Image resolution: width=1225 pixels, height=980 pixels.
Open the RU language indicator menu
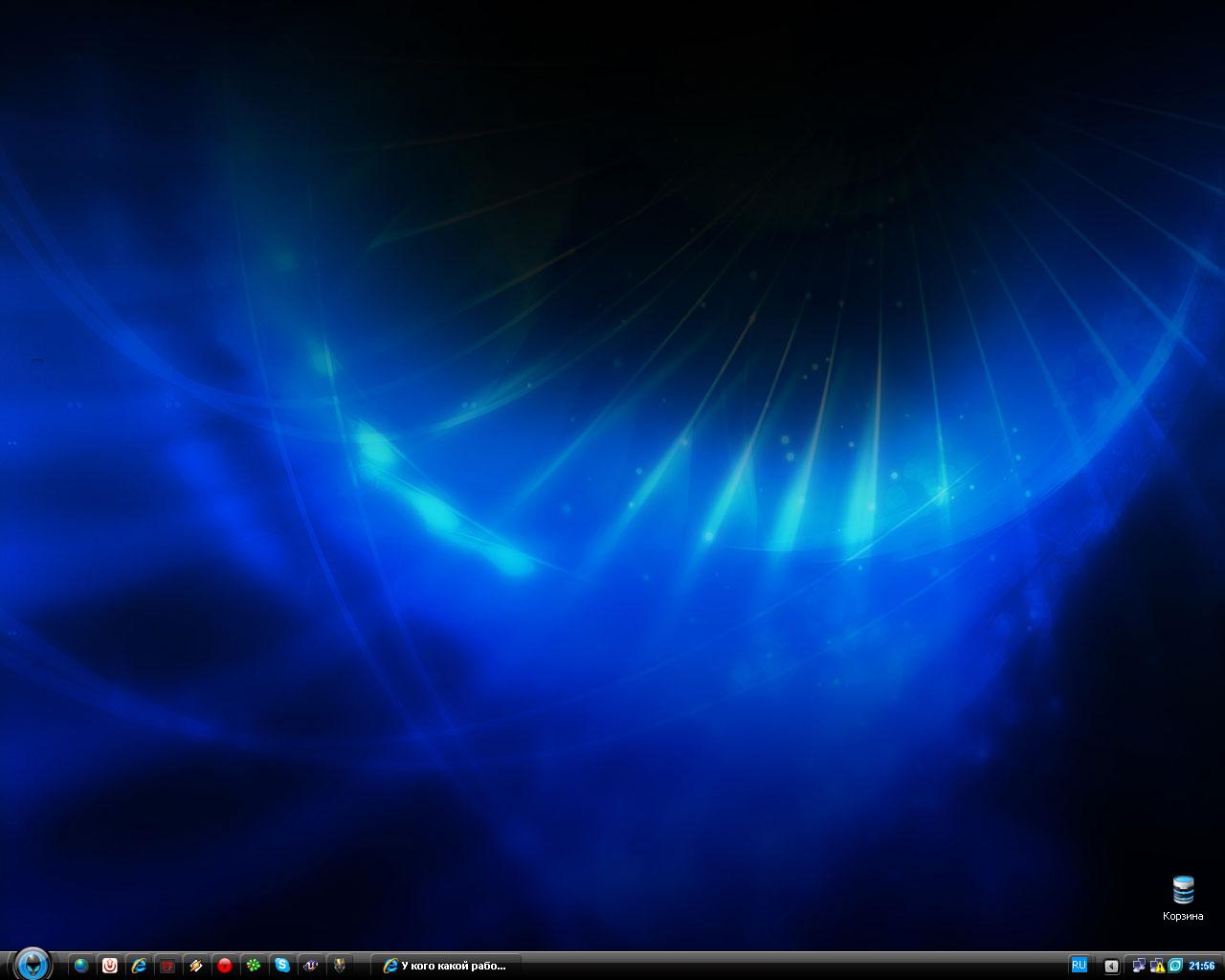coord(1079,965)
